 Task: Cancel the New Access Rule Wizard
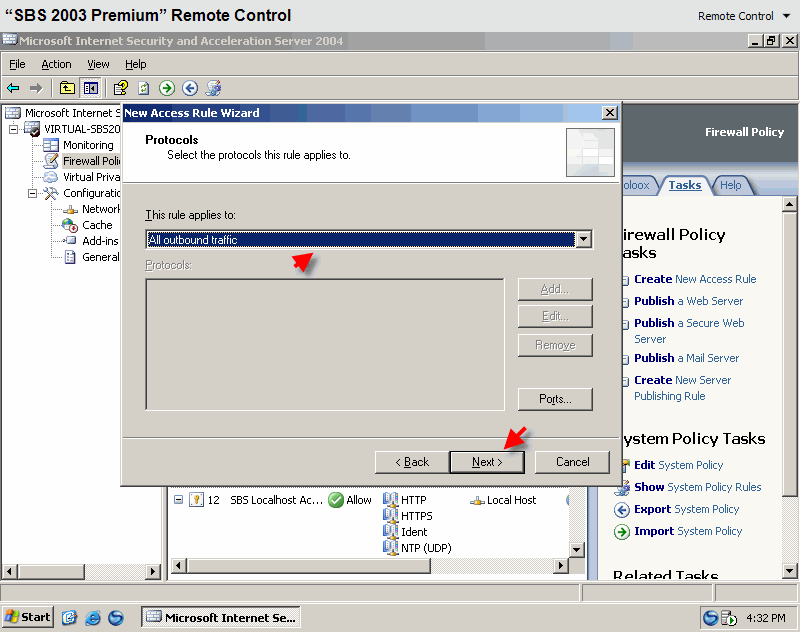(572, 462)
